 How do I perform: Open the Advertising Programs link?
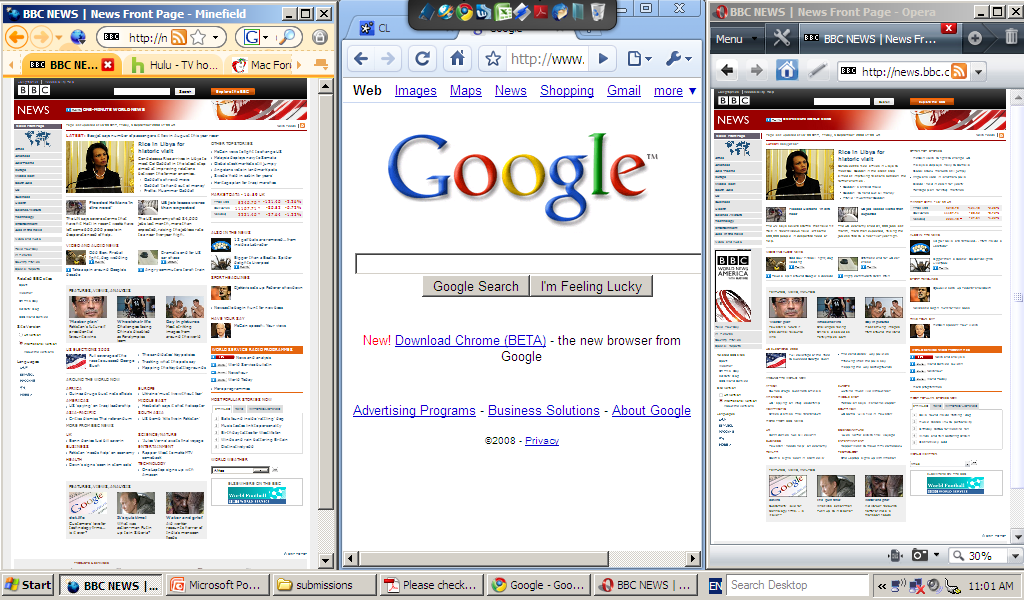pyautogui.click(x=414, y=411)
